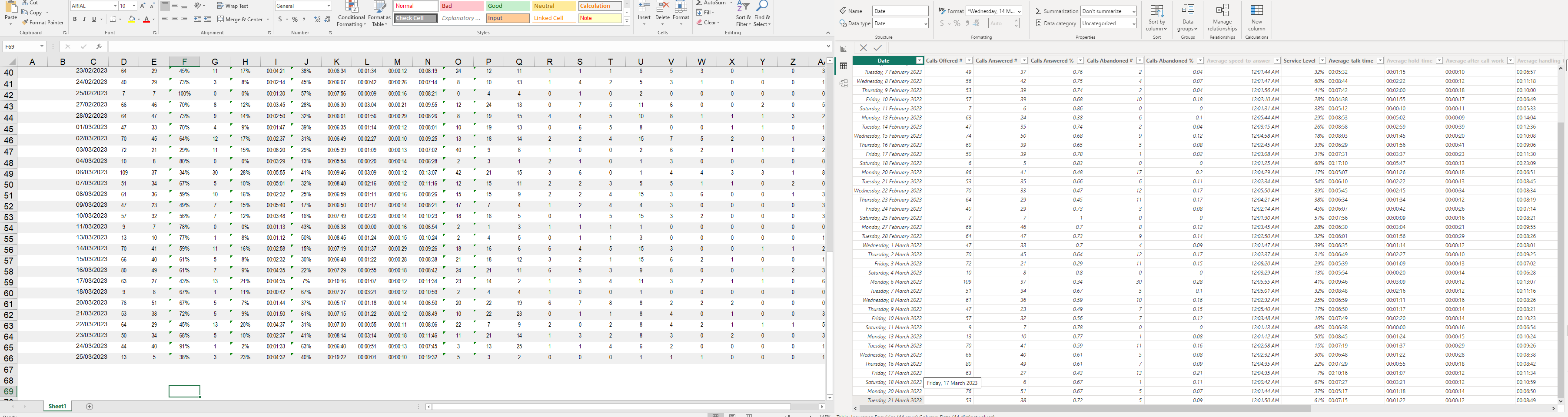The image size is (1568, 417).
Task: Click the Insert Function fx icon
Action: (99, 46)
